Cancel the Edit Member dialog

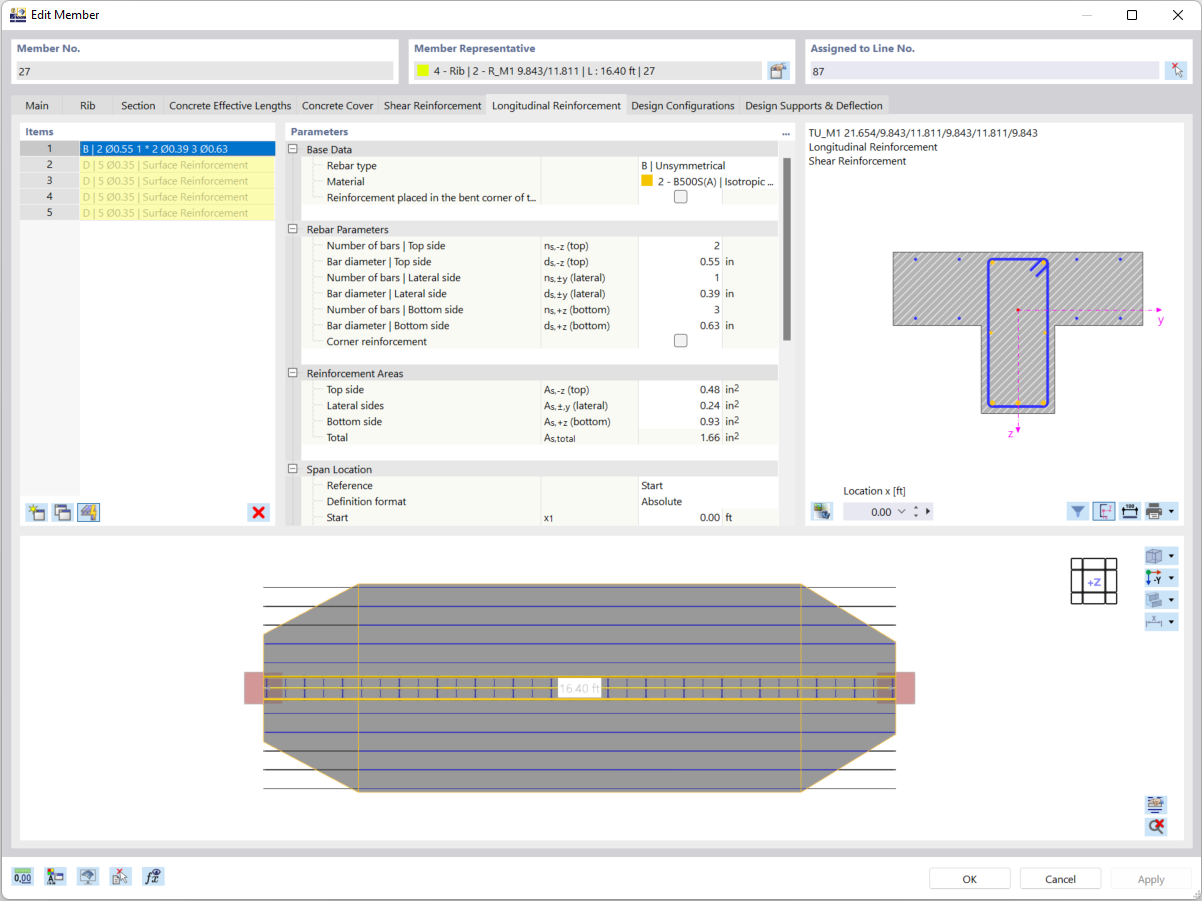1060,879
